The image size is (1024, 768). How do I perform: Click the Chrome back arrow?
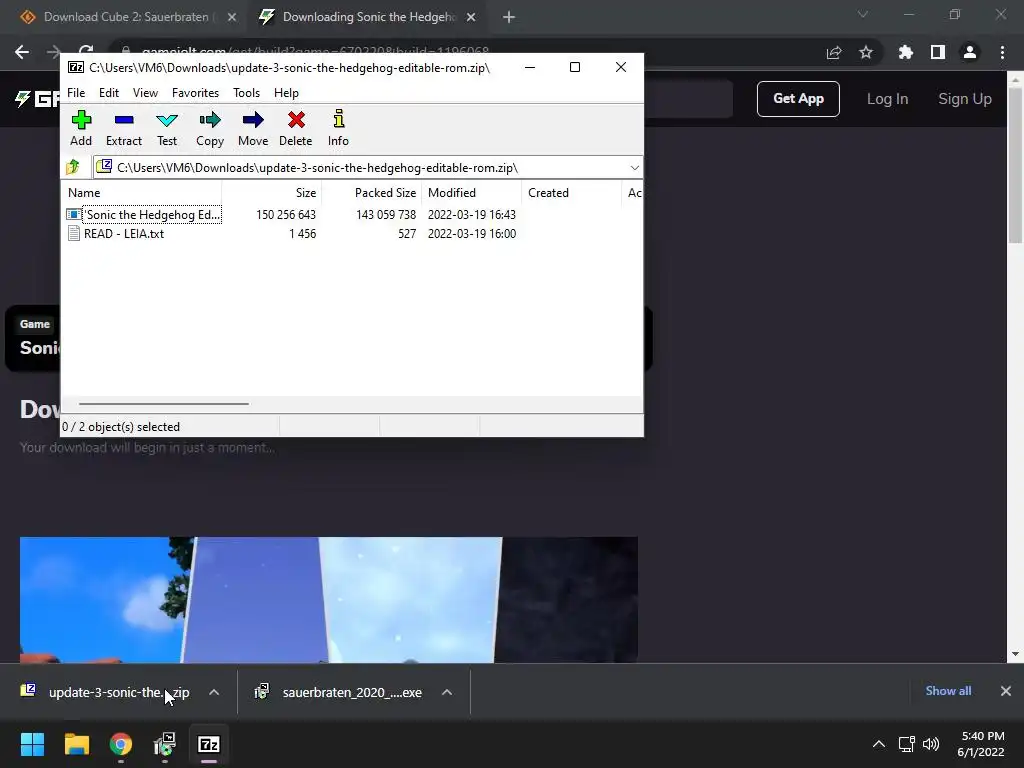point(22,52)
